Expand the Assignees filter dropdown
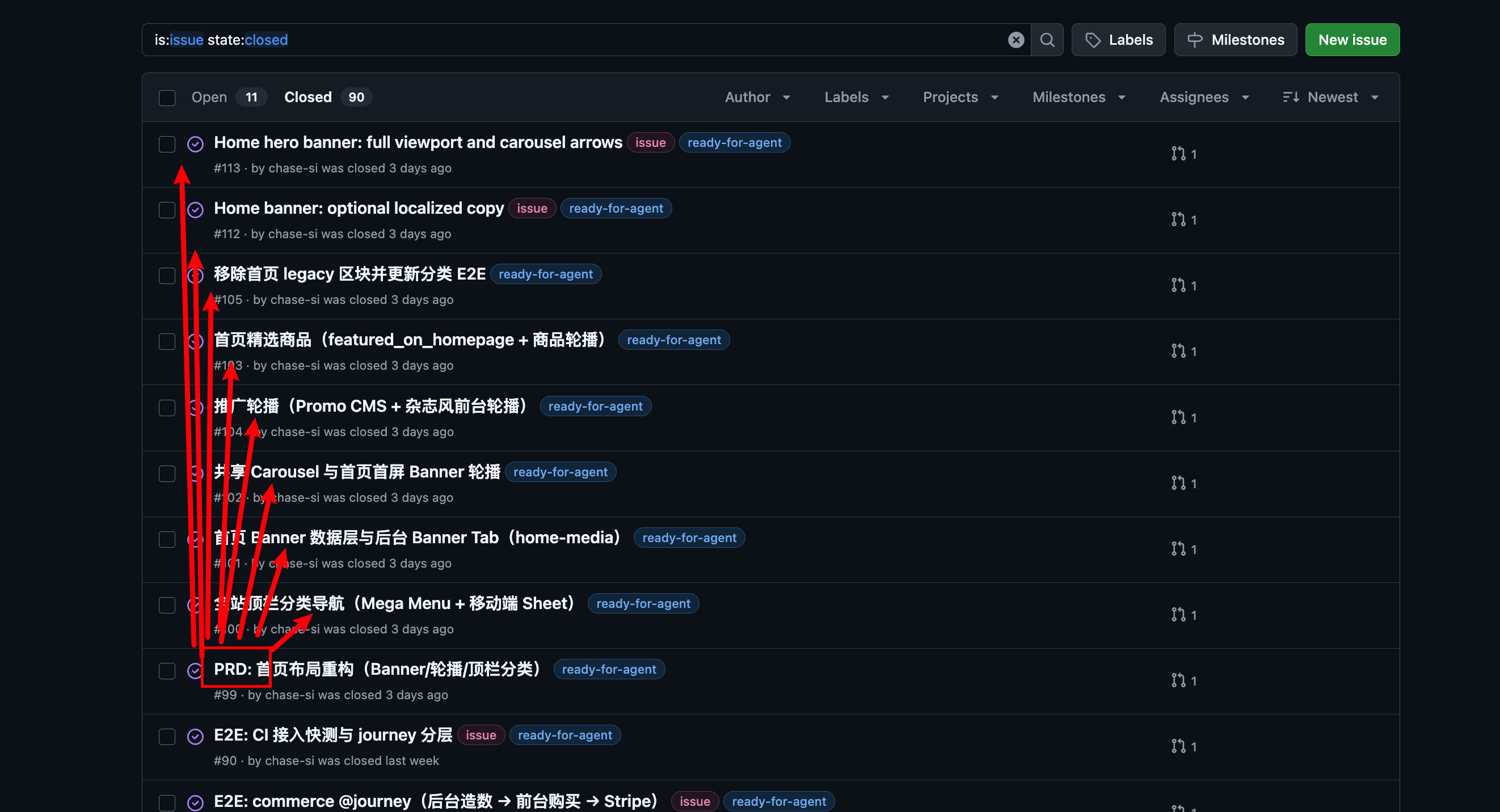Screen dimensions: 1500x812 [1205, 97]
